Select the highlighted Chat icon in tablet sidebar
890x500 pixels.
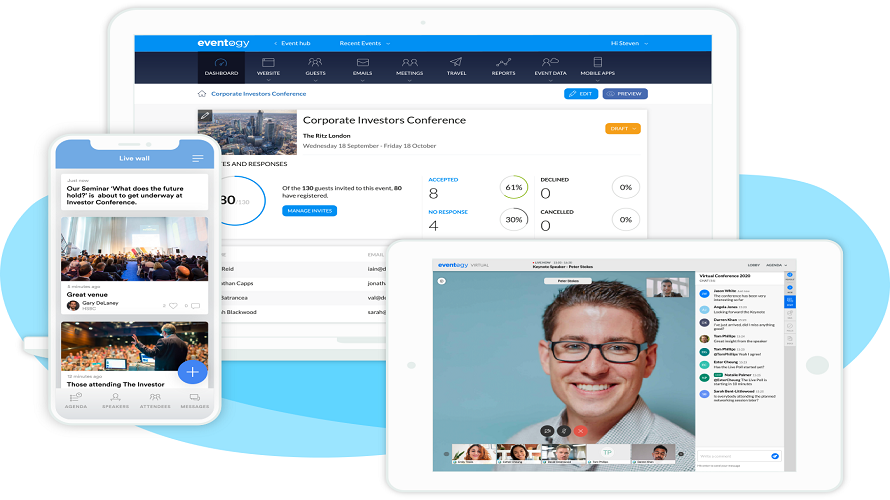(790, 301)
